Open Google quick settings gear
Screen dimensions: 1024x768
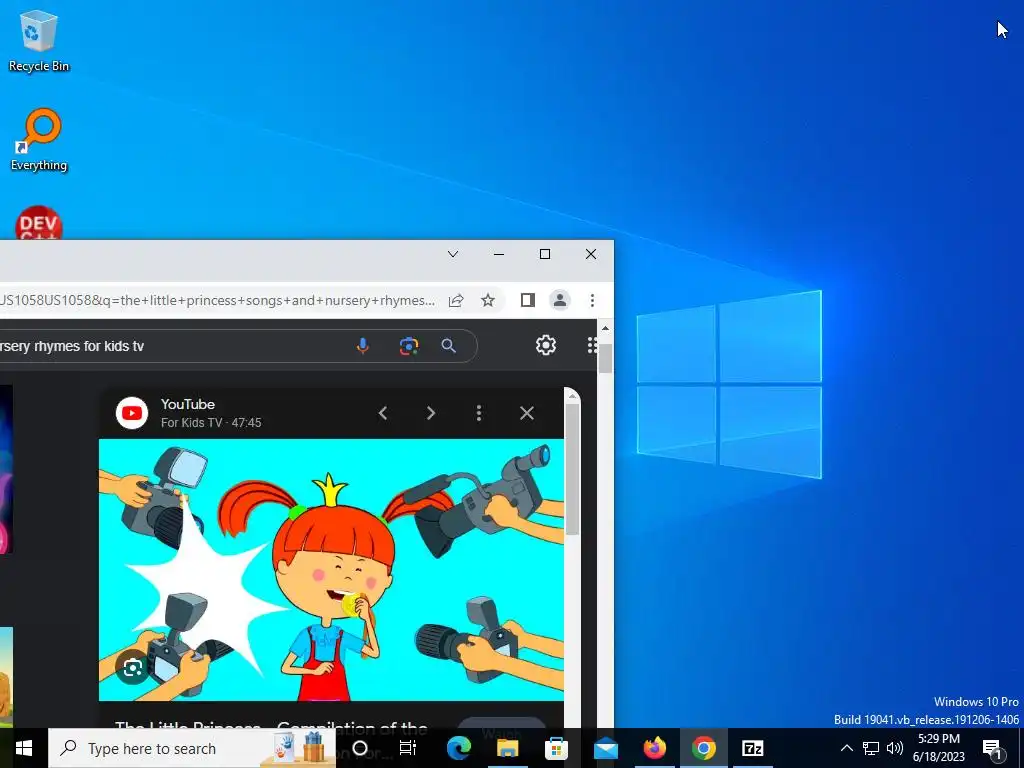click(546, 345)
